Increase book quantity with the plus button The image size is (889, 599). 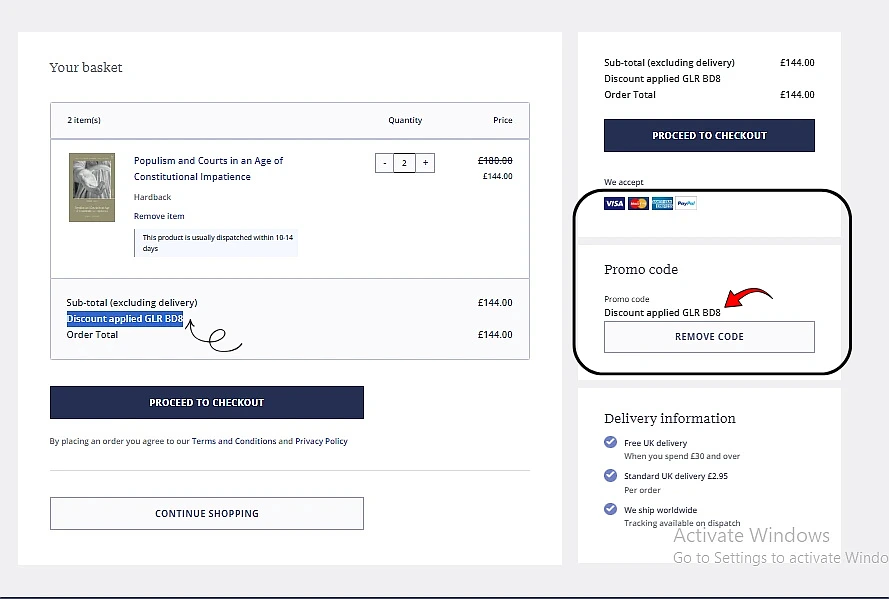pos(425,162)
